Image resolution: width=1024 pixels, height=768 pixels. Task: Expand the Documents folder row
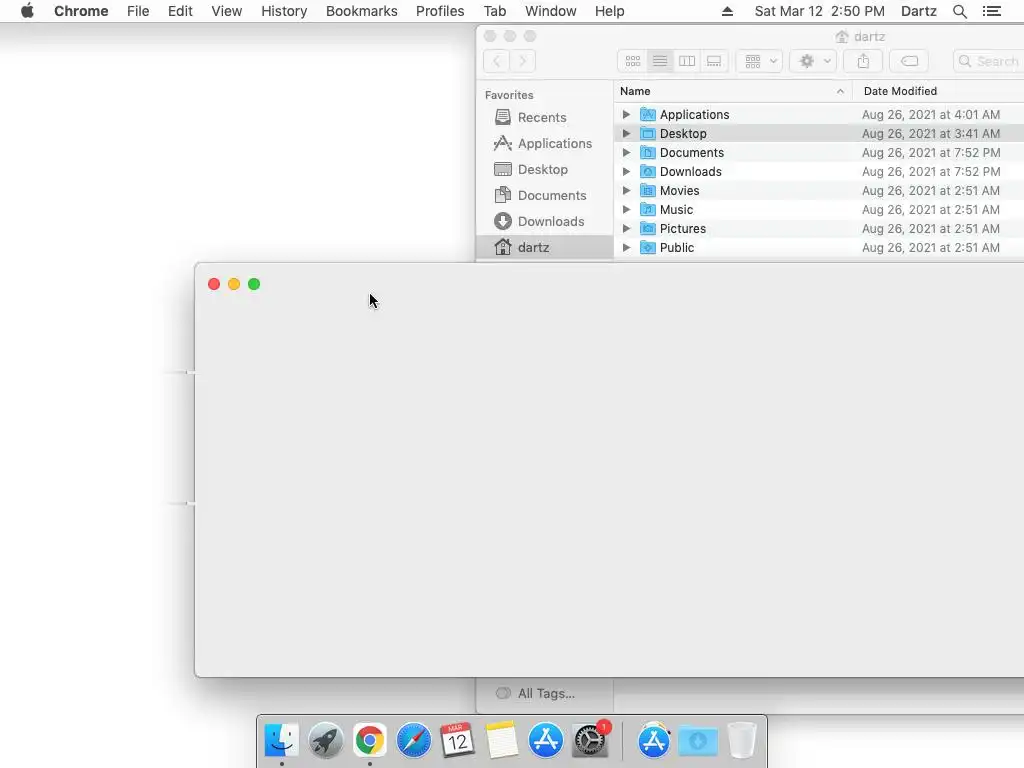tap(626, 152)
